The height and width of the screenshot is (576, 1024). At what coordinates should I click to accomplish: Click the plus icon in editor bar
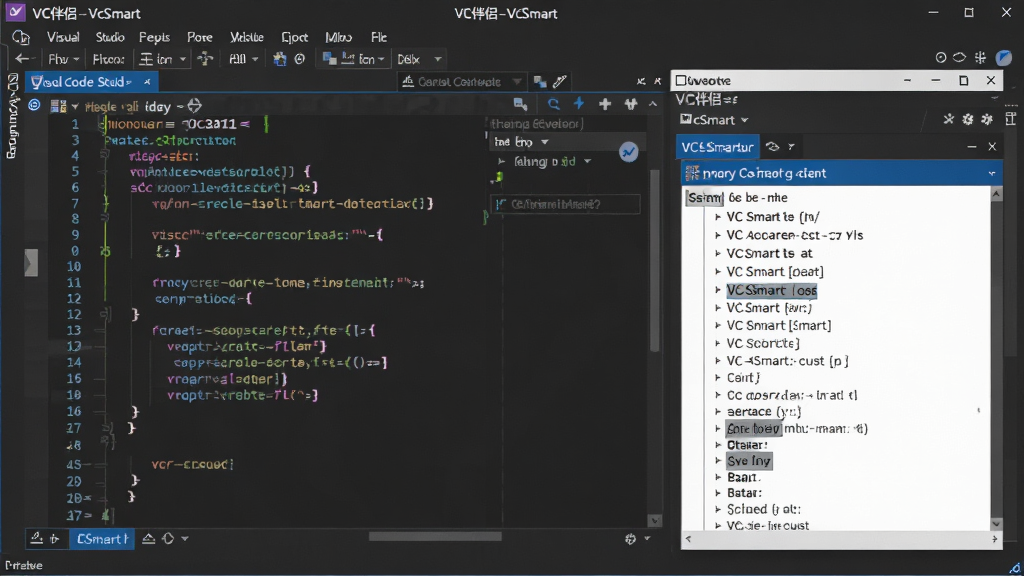(605, 104)
